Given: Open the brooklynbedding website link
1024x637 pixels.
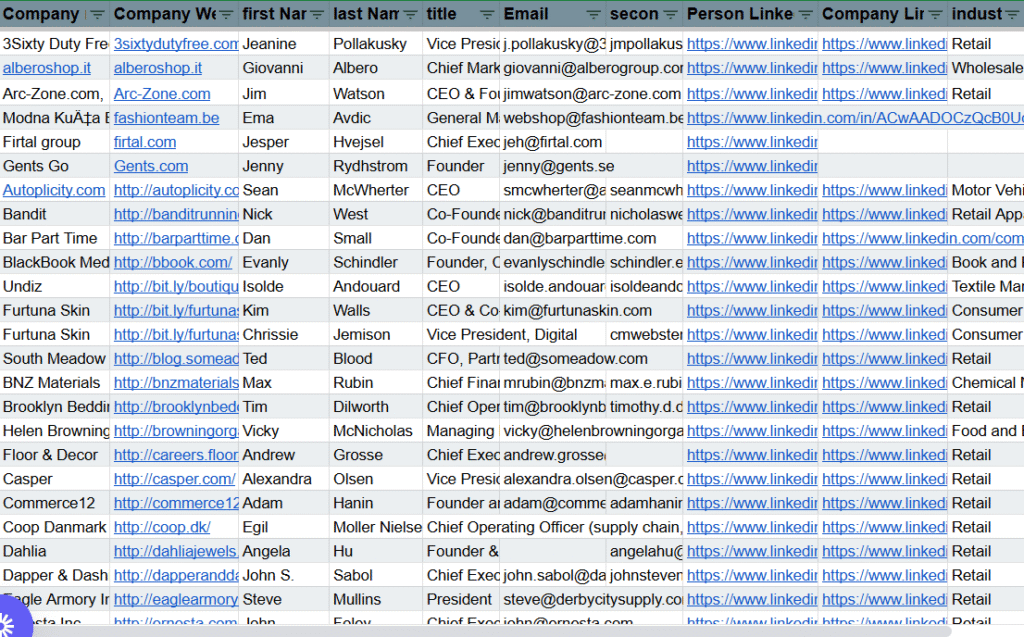Looking at the screenshot, I should (176, 407).
